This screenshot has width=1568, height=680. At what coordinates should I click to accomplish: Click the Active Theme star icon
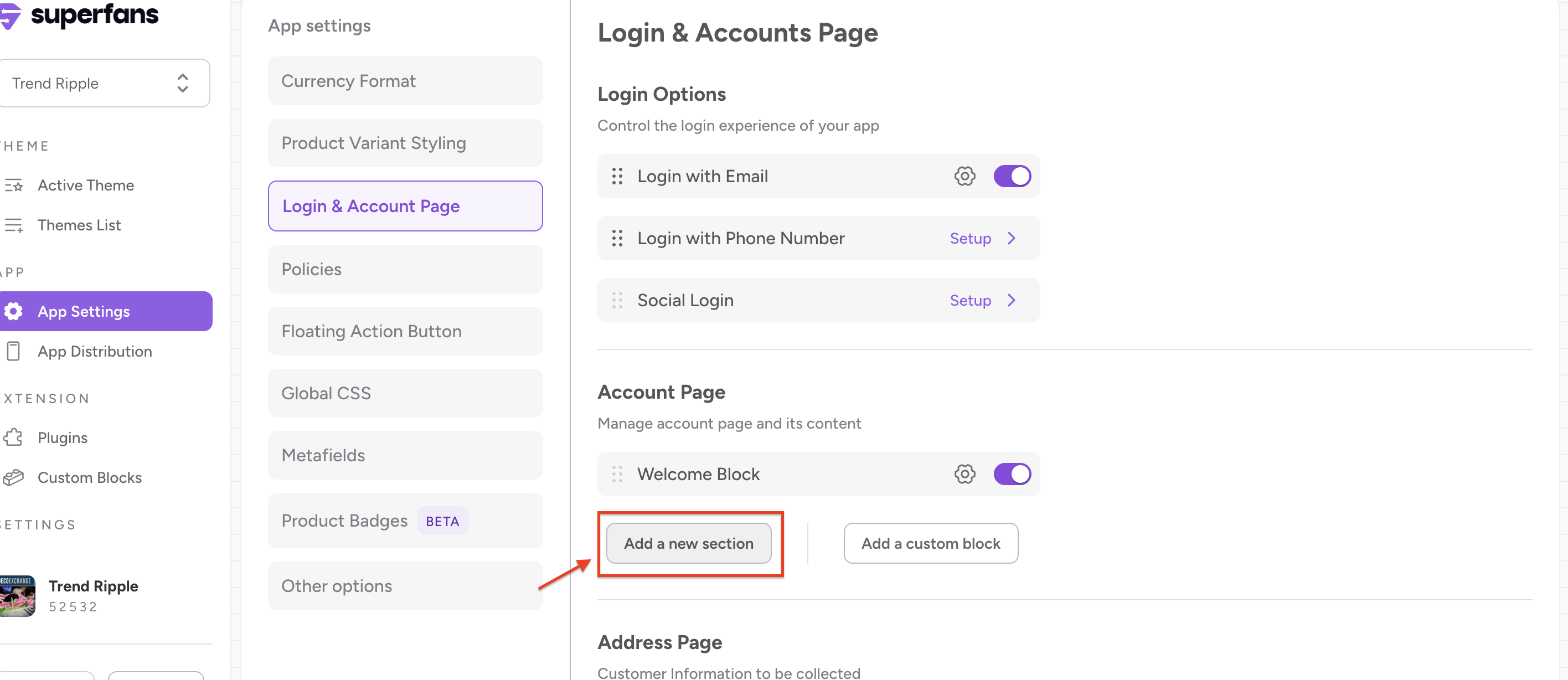pos(13,185)
